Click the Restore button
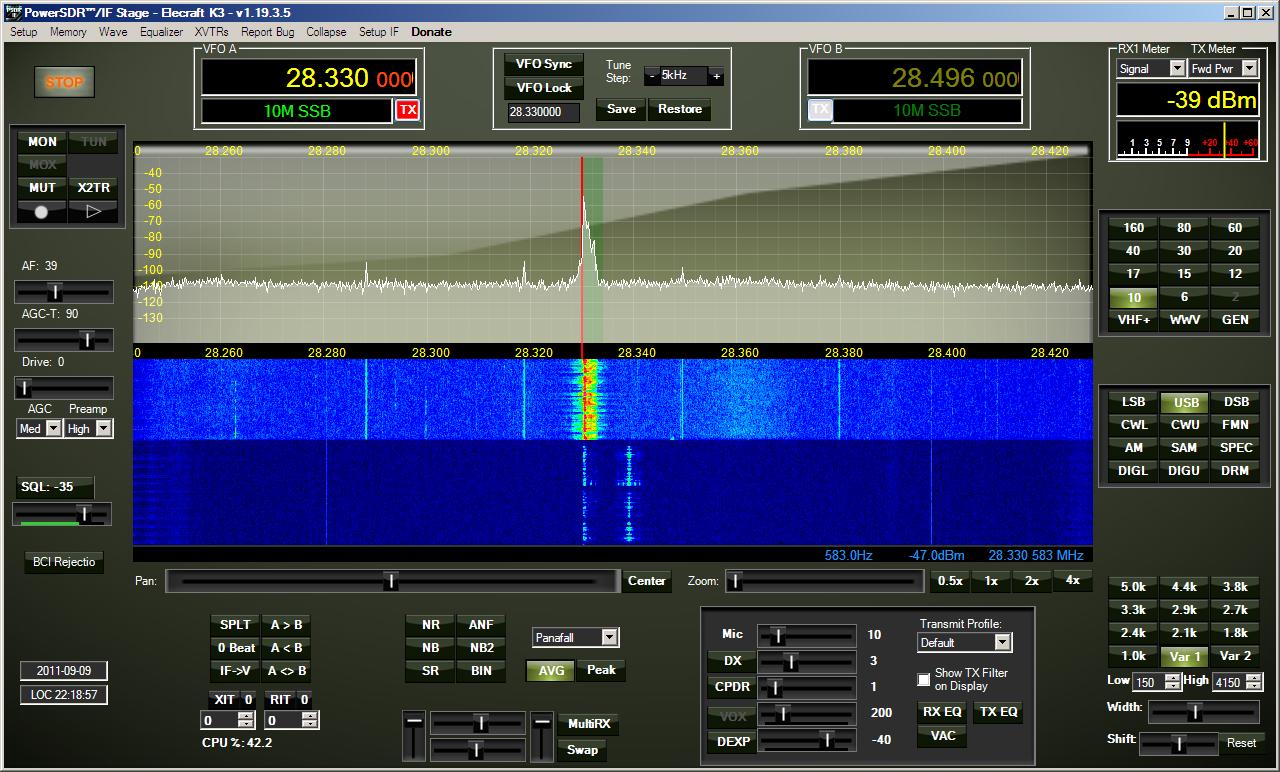The height and width of the screenshot is (772, 1280). 680,109
